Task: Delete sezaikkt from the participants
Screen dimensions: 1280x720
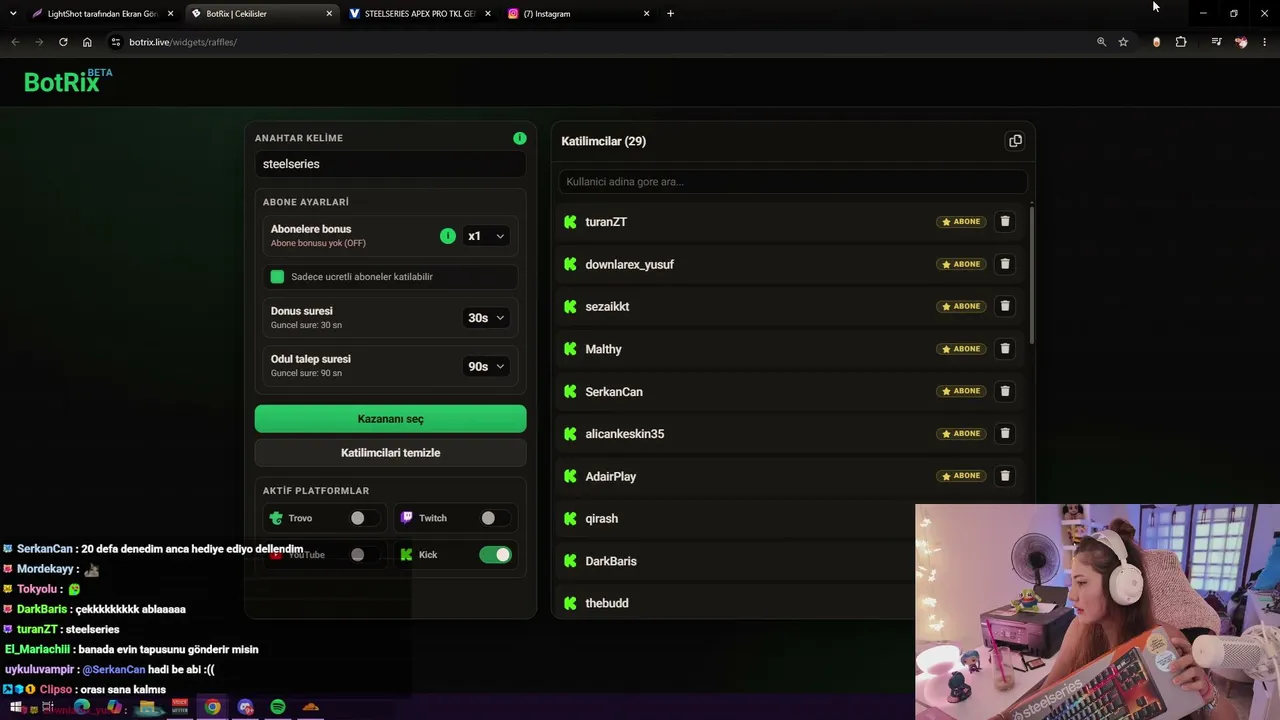Action: click(x=1005, y=306)
